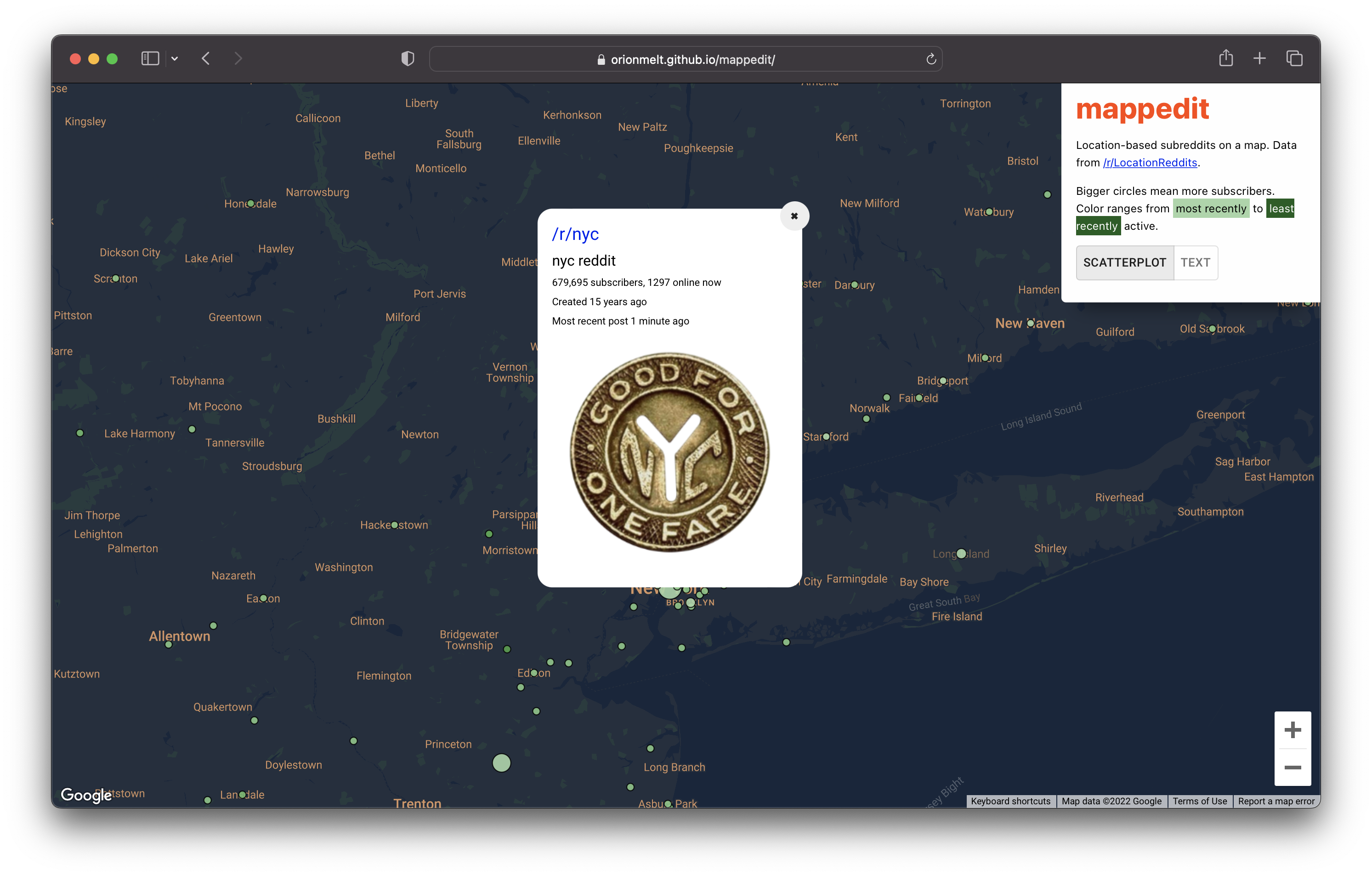
Task: Expand the sidebar dropdown chevron
Action: click(175, 59)
